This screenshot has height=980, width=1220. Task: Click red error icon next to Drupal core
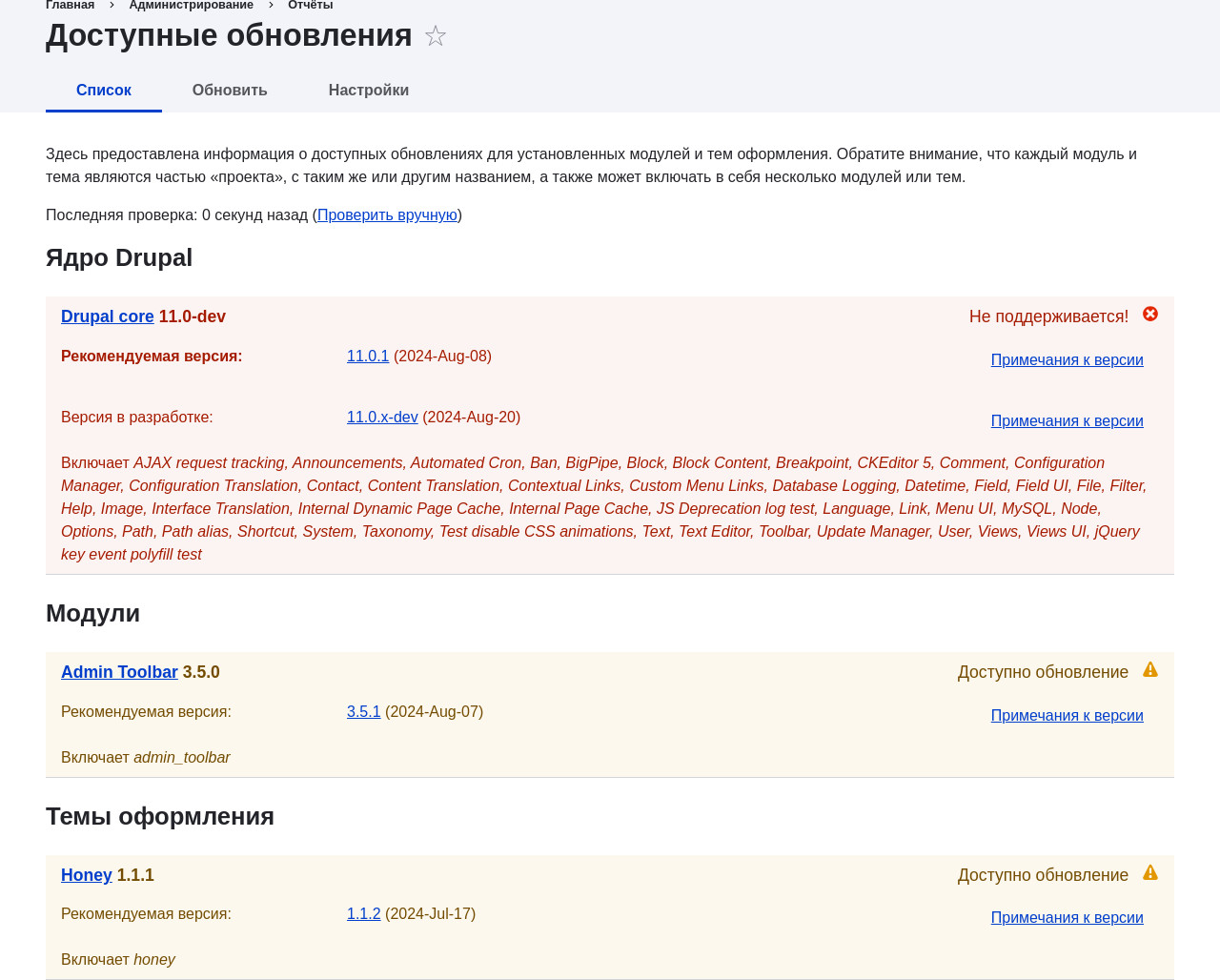click(x=1150, y=314)
